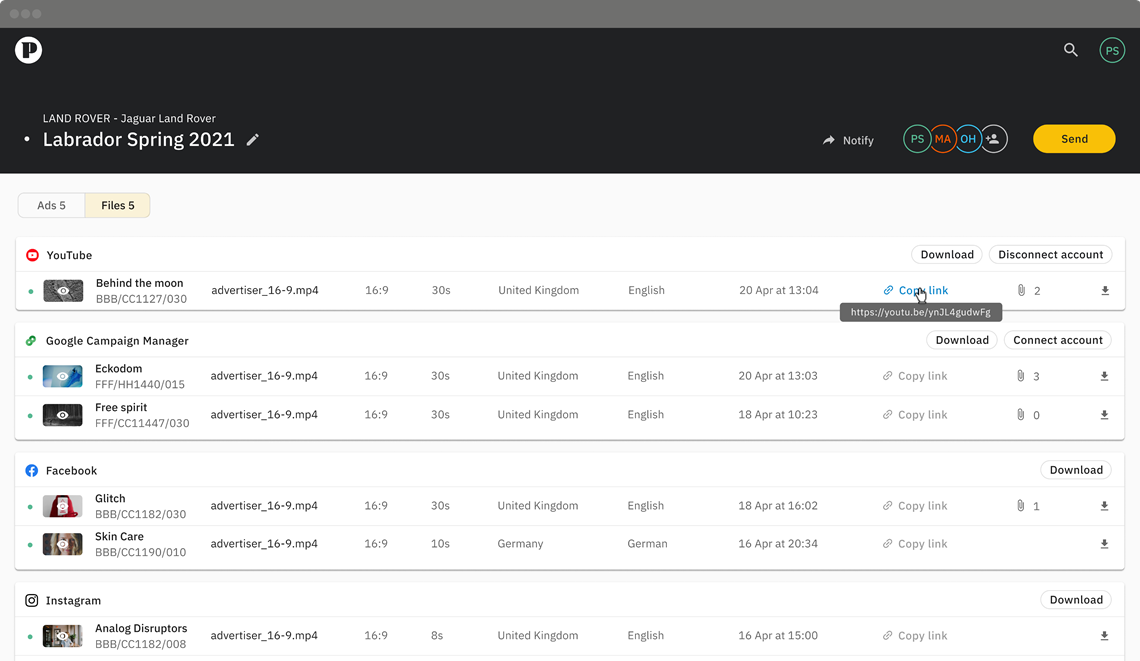The height and width of the screenshot is (661, 1140).
Task: Open PS user profile avatar top right
Action: tap(1112, 50)
